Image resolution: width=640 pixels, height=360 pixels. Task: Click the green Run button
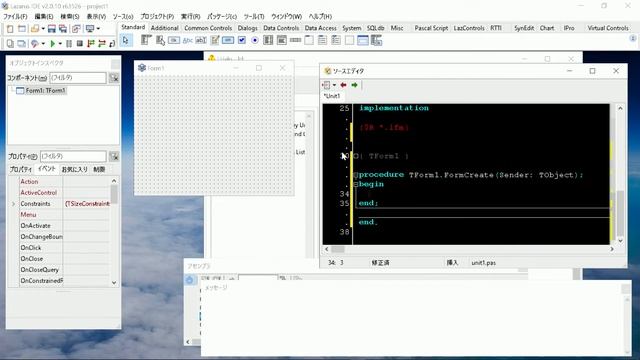(x=52, y=43)
